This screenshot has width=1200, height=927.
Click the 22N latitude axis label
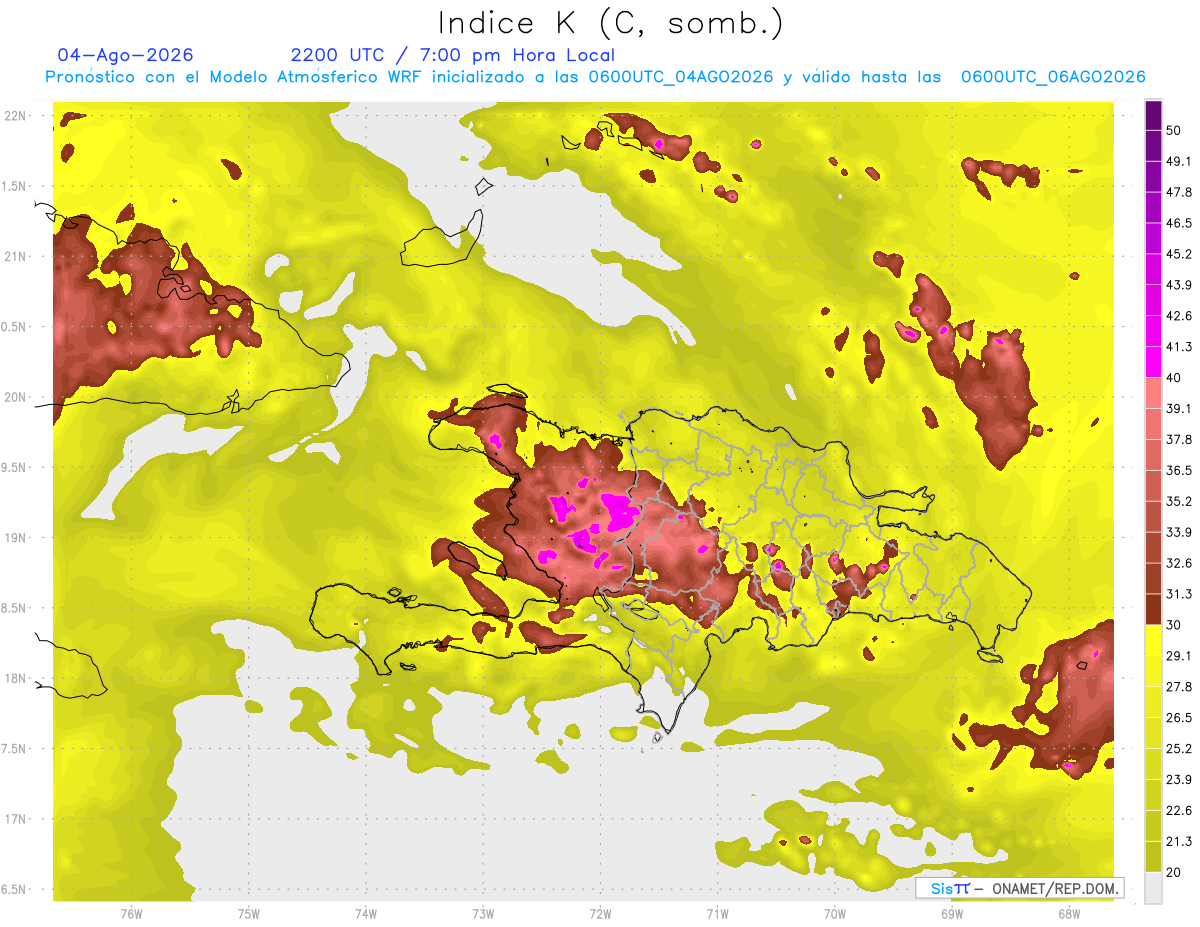16,116
